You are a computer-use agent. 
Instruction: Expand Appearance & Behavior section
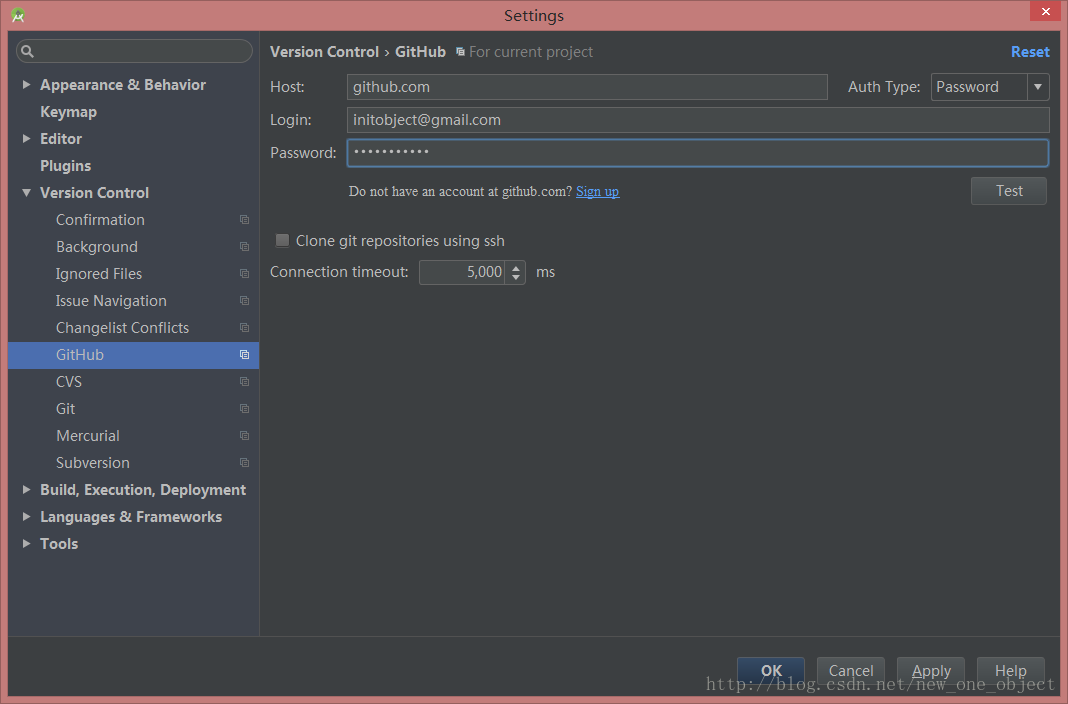[x=27, y=84]
